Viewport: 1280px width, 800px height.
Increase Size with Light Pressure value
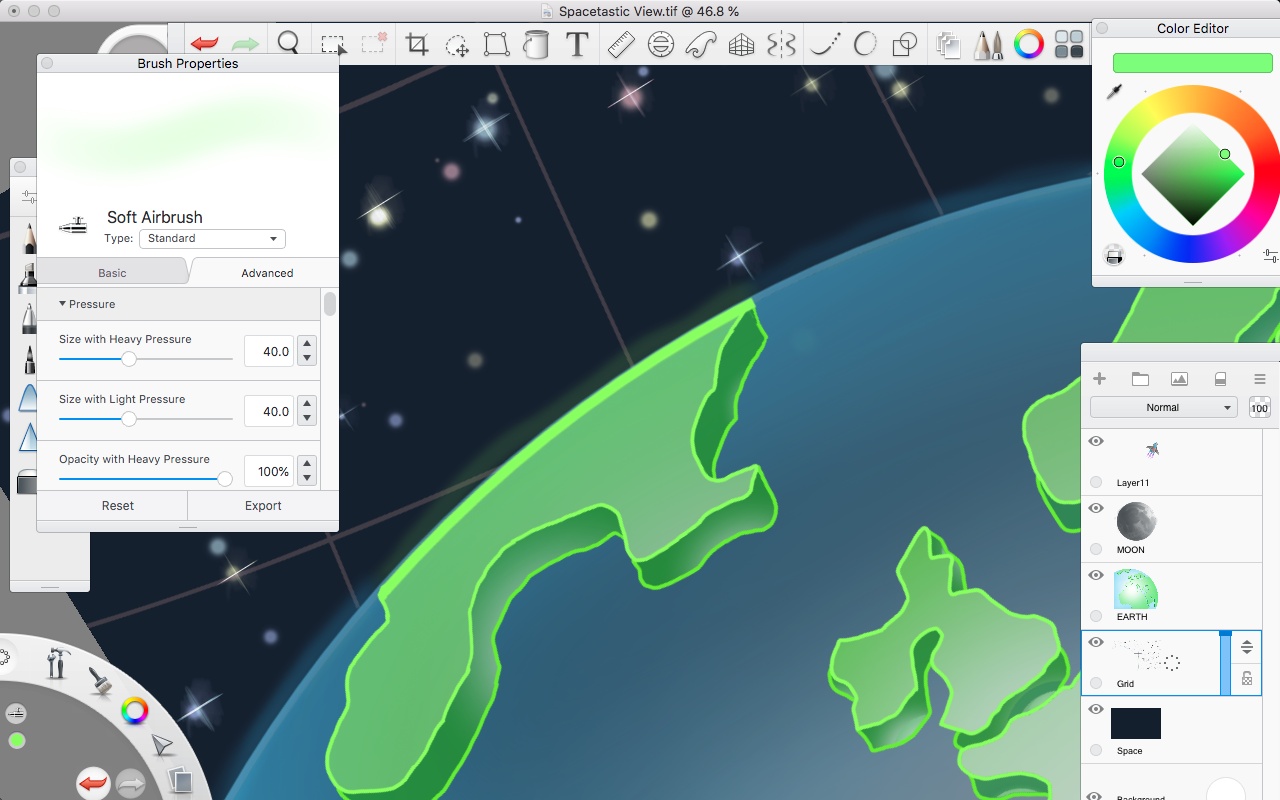(308, 404)
